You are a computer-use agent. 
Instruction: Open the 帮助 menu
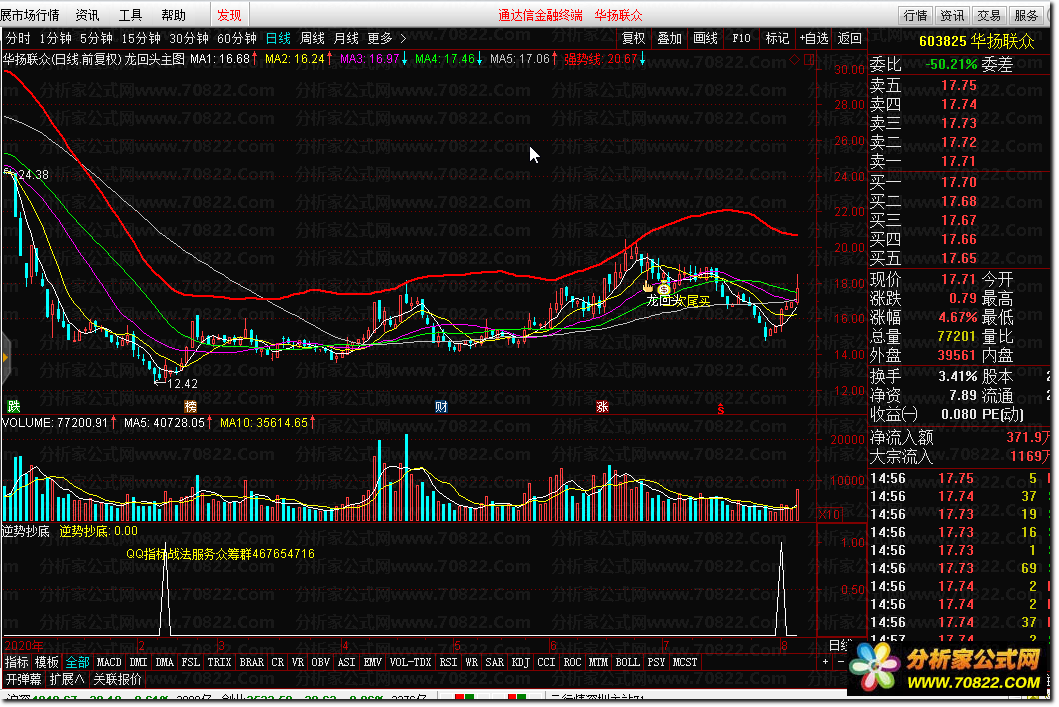(174, 15)
